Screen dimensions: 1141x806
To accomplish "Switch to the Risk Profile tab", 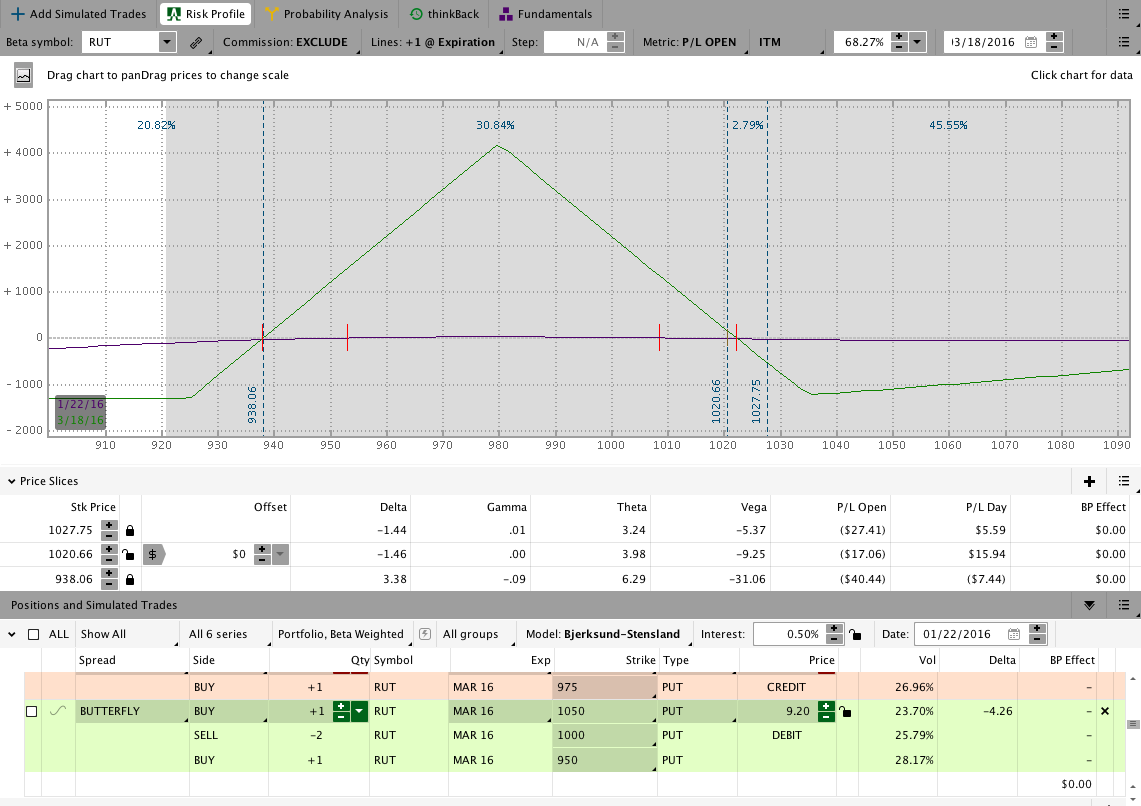I will point(207,14).
